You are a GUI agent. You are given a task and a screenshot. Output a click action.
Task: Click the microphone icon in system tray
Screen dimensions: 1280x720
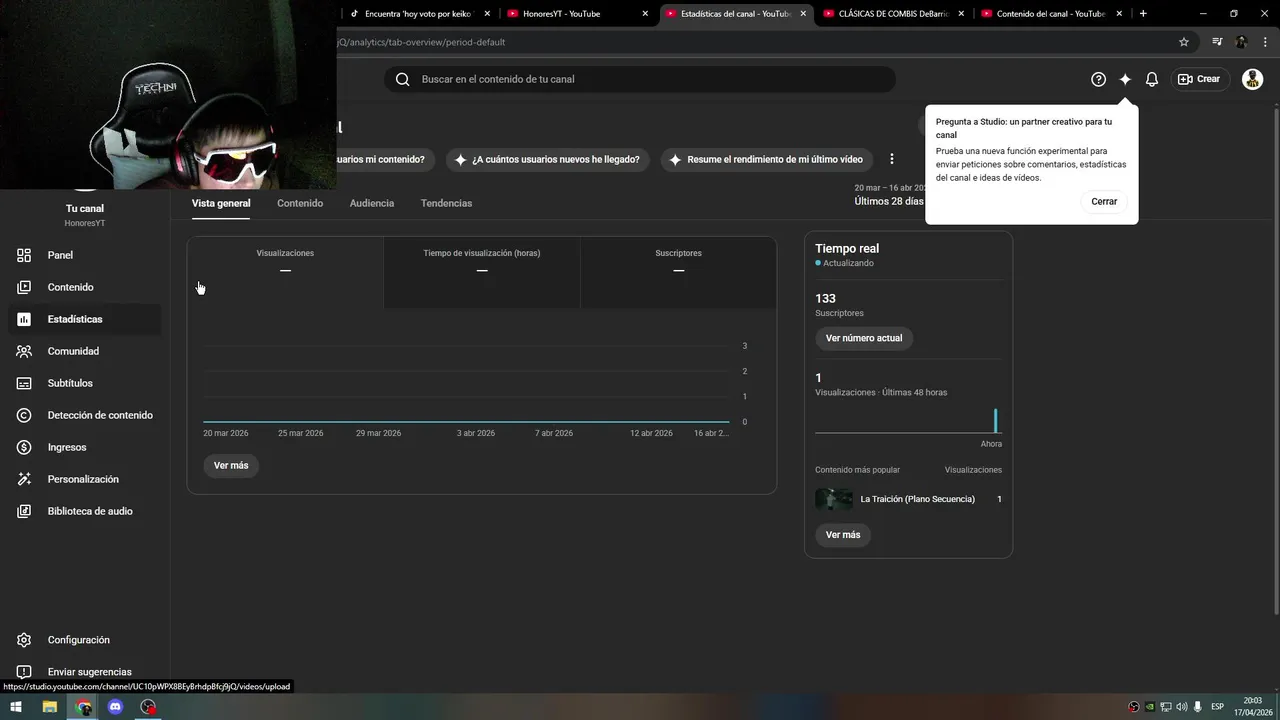tap(1198, 707)
